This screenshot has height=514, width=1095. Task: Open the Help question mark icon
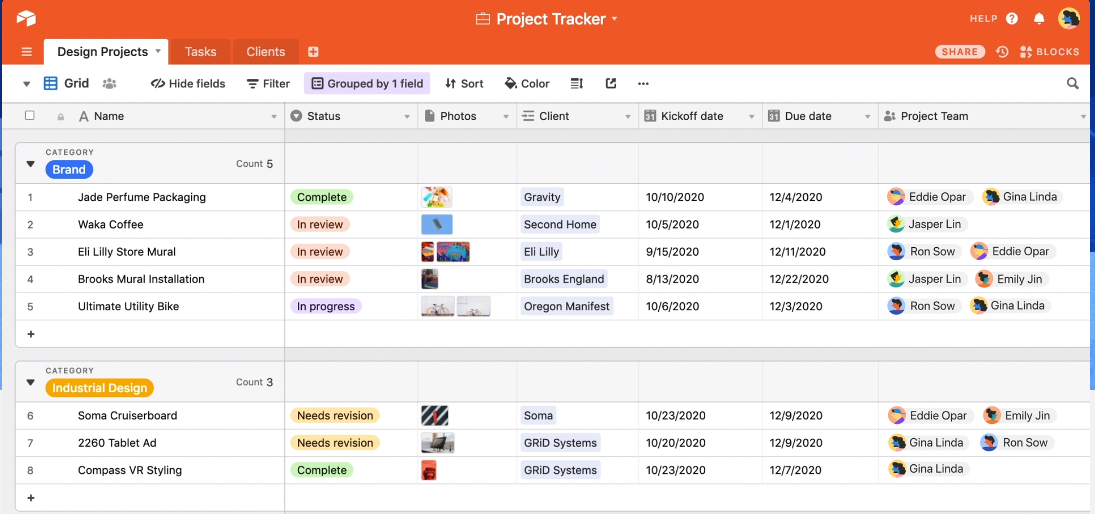1012,19
